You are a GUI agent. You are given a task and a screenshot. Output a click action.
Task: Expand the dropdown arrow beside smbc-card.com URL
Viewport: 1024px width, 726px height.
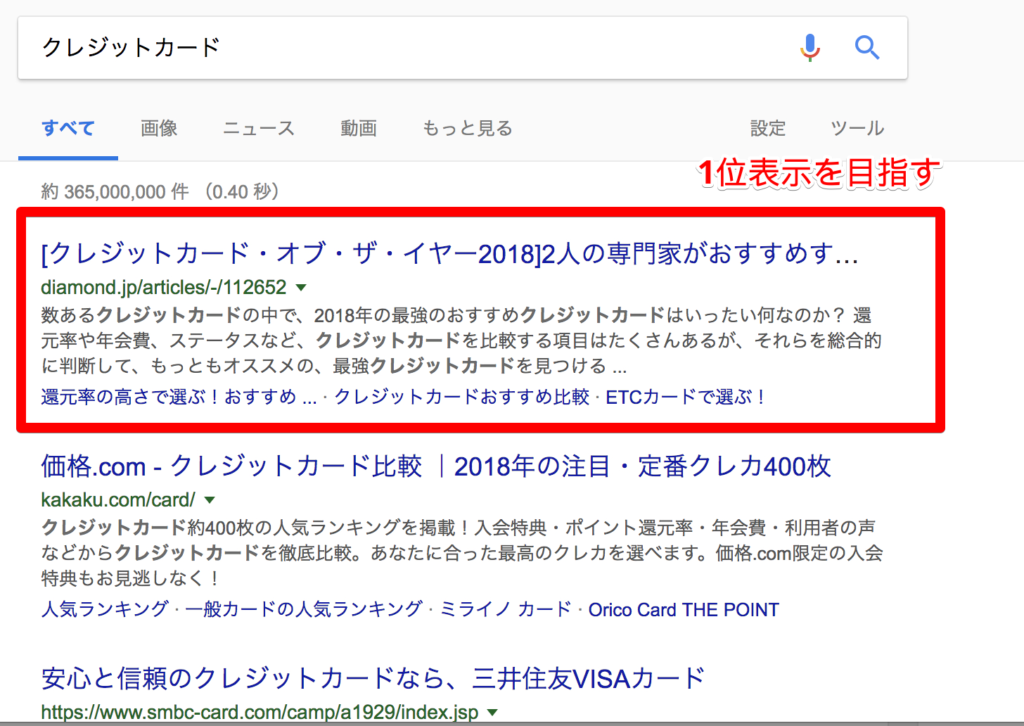(493, 712)
